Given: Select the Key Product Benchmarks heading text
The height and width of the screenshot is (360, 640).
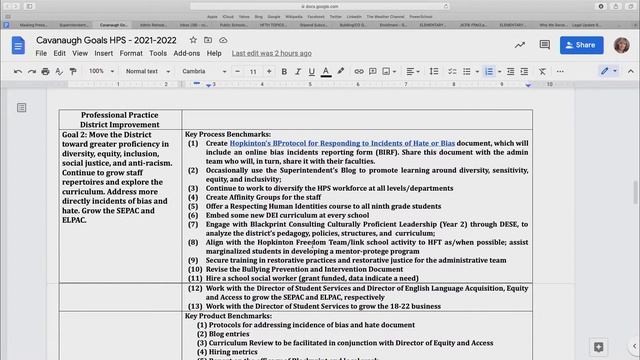Looking at the screenshot, I should click(x=228, y=316).
